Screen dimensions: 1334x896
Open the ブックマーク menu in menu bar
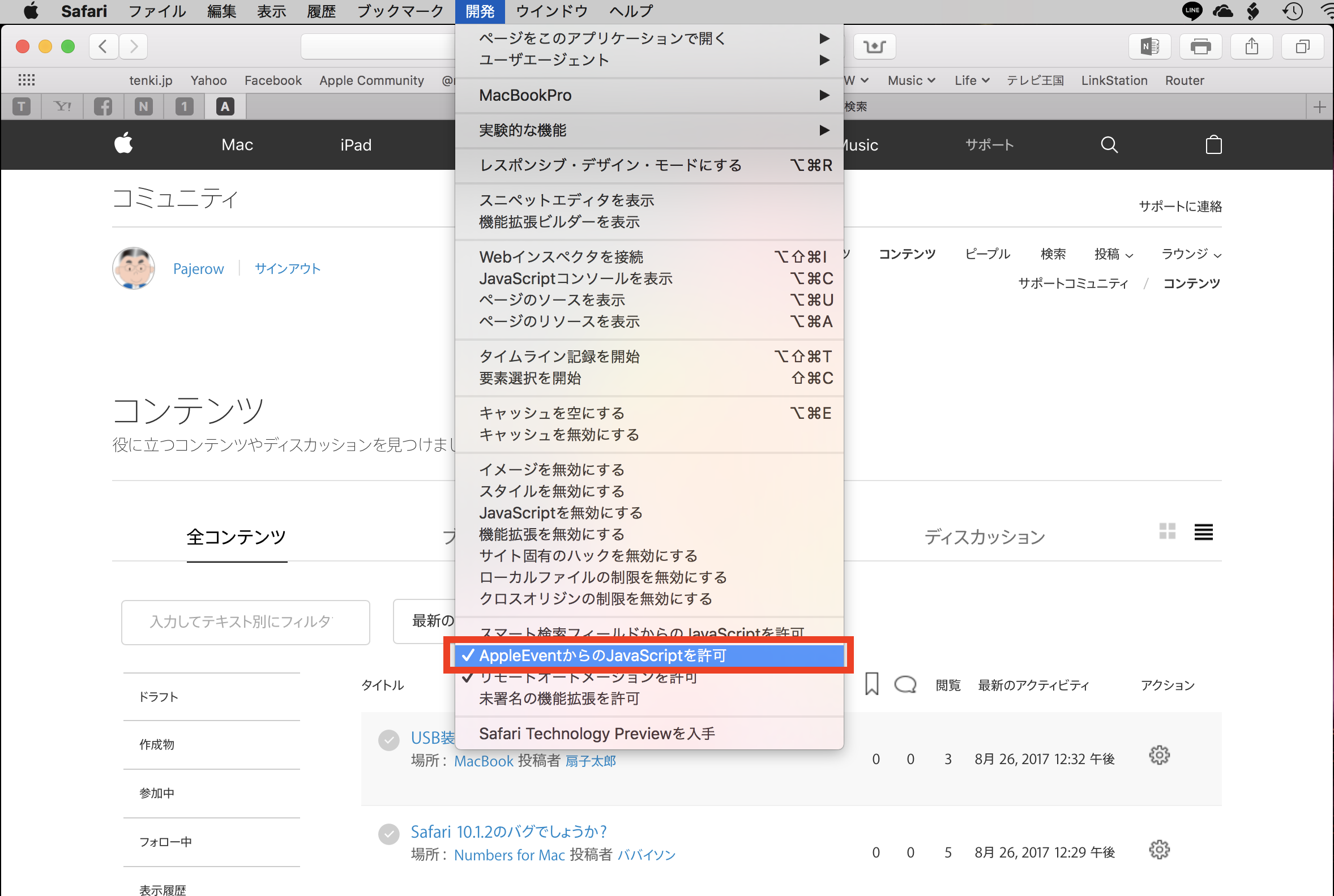(x=400, y=11)
